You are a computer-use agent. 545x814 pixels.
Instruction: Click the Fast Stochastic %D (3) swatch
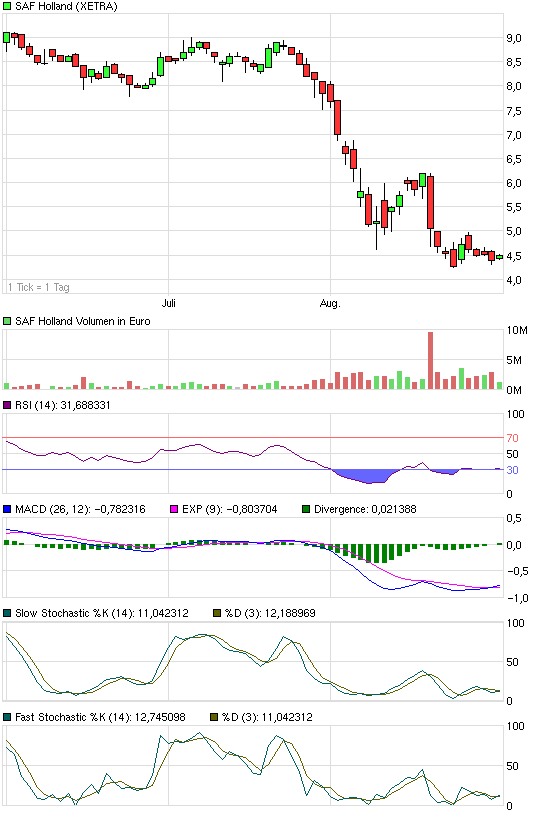[213, 717]
